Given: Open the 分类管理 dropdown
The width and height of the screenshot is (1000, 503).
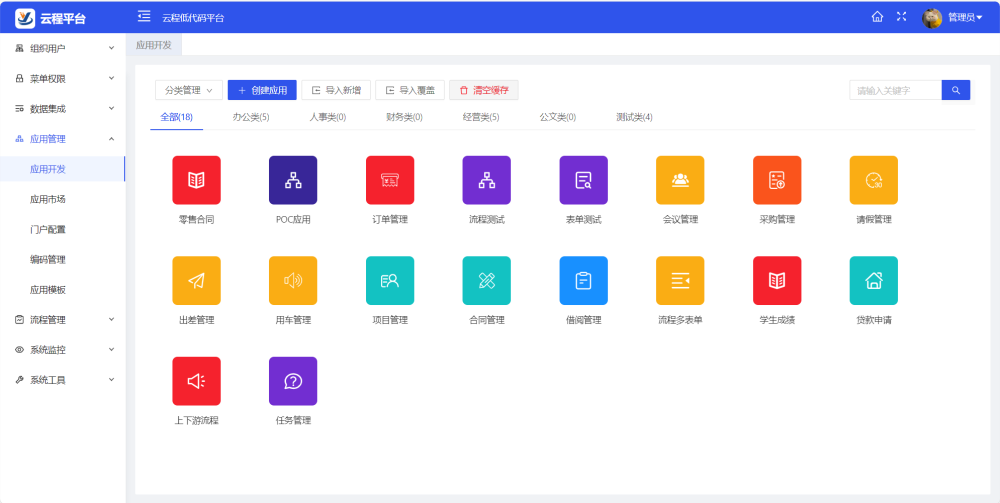Looking at the screenshot, I should (x=189, y=91).
